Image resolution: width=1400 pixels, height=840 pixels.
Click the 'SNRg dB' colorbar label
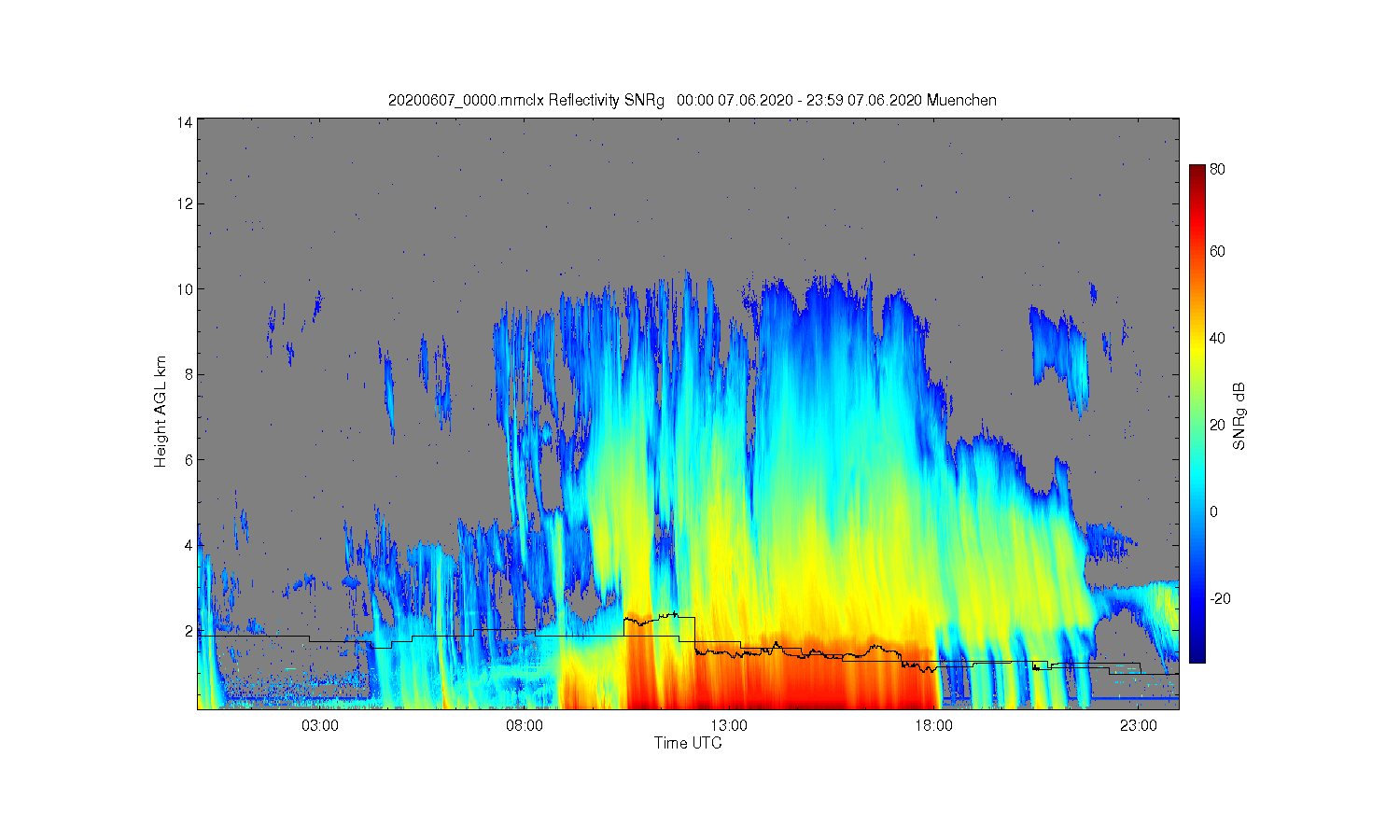coord(1239,416)
